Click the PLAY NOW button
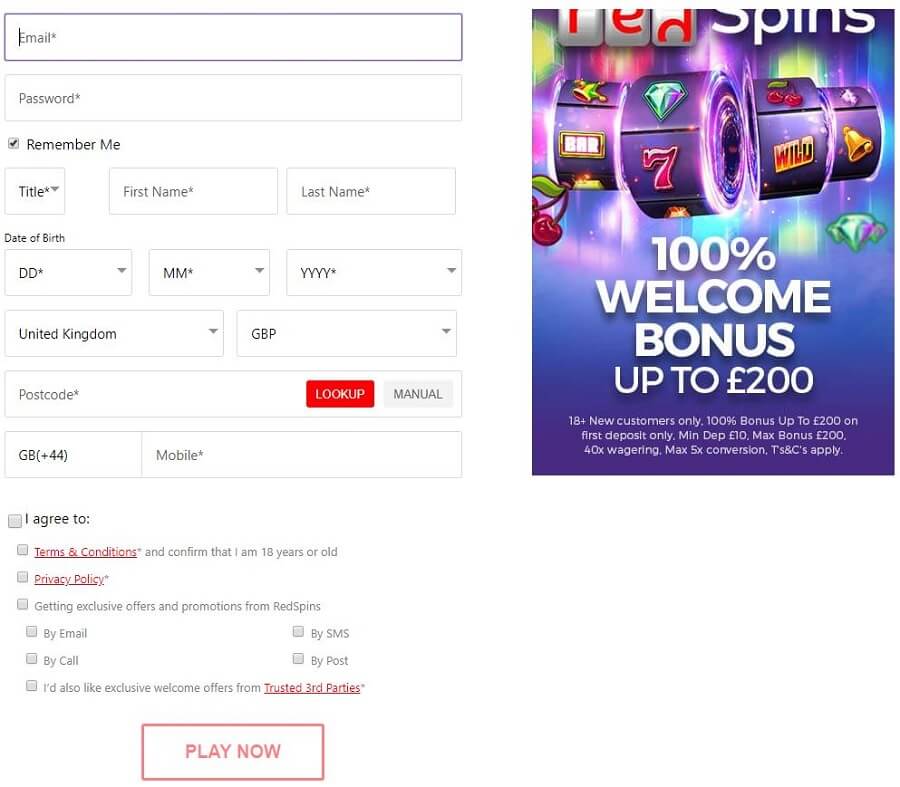900x787 pixels. pos(233,751)
